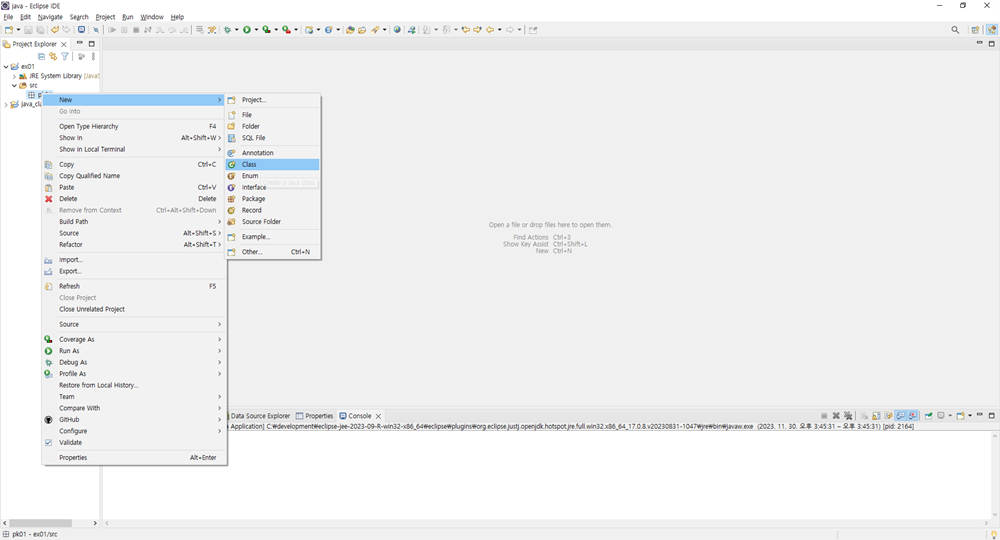
Task: Open the Open Perspective icon
Action: [975, 30]
